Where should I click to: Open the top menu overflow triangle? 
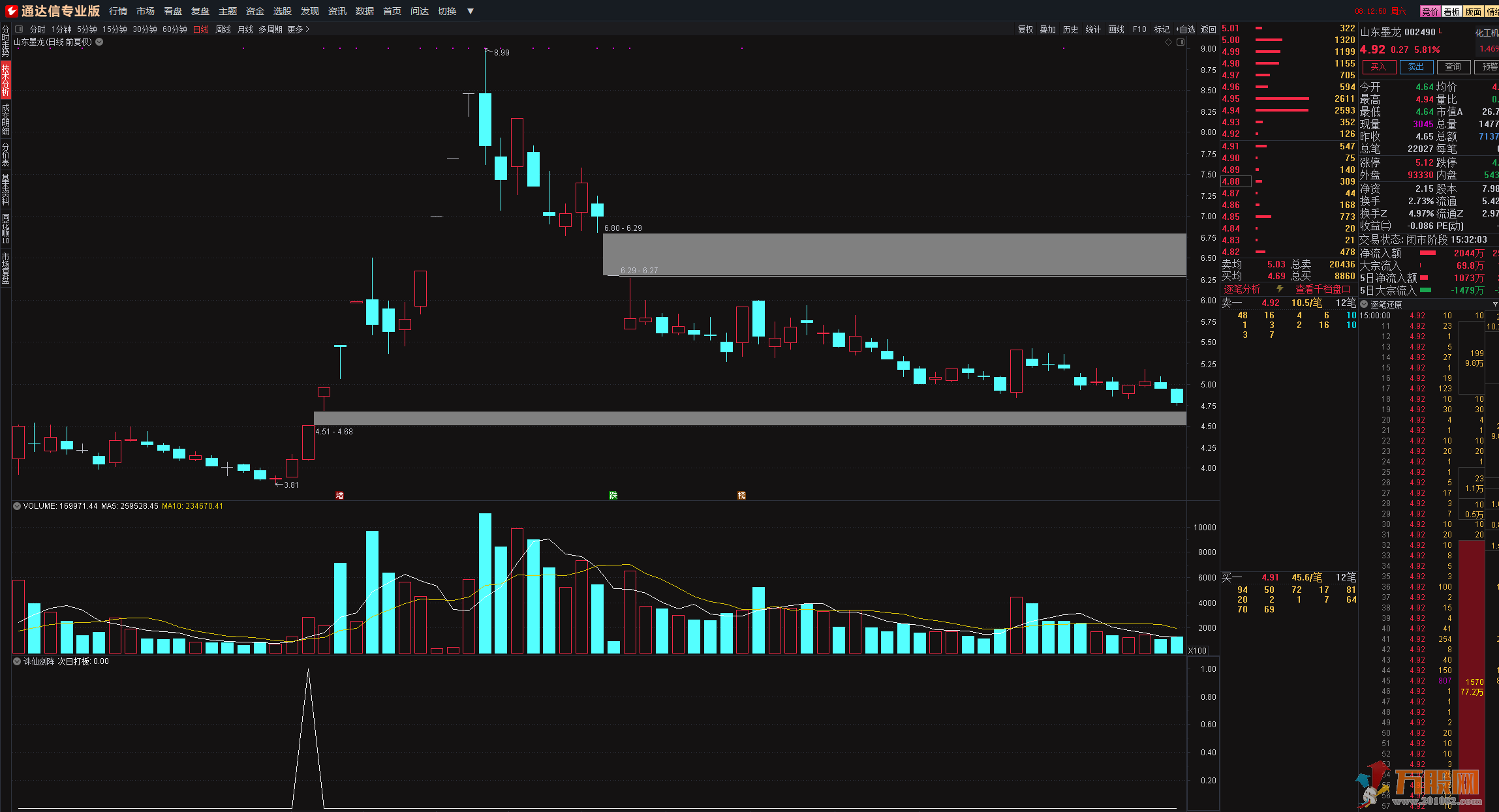470,11
